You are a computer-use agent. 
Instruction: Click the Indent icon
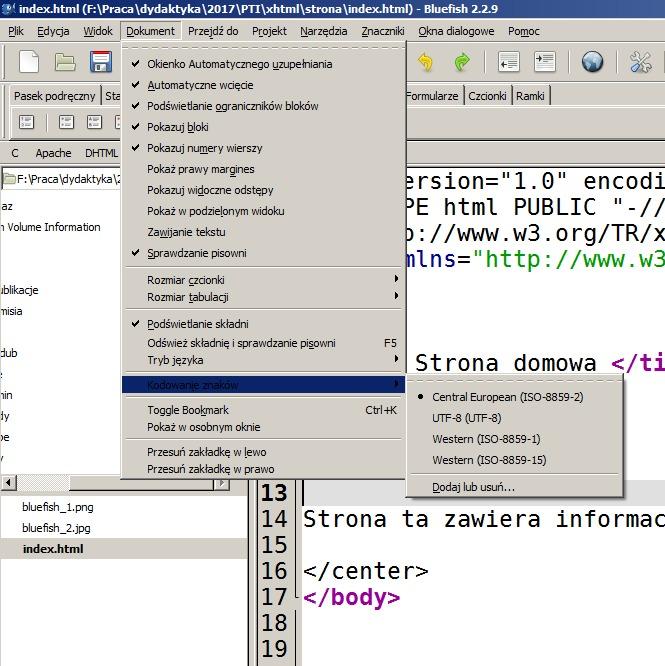(x=544, y=62)
